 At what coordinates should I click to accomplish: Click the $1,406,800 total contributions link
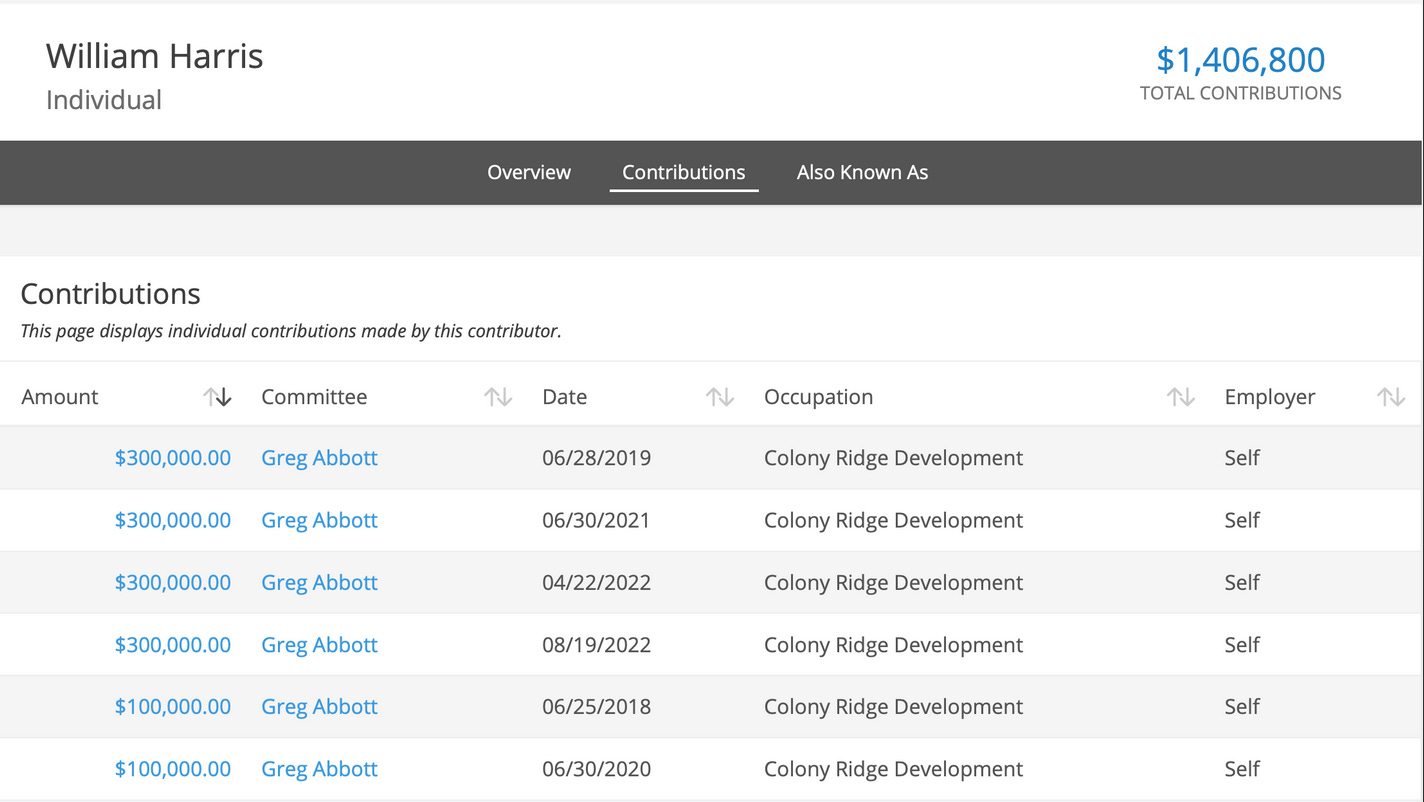(1241, 60)
